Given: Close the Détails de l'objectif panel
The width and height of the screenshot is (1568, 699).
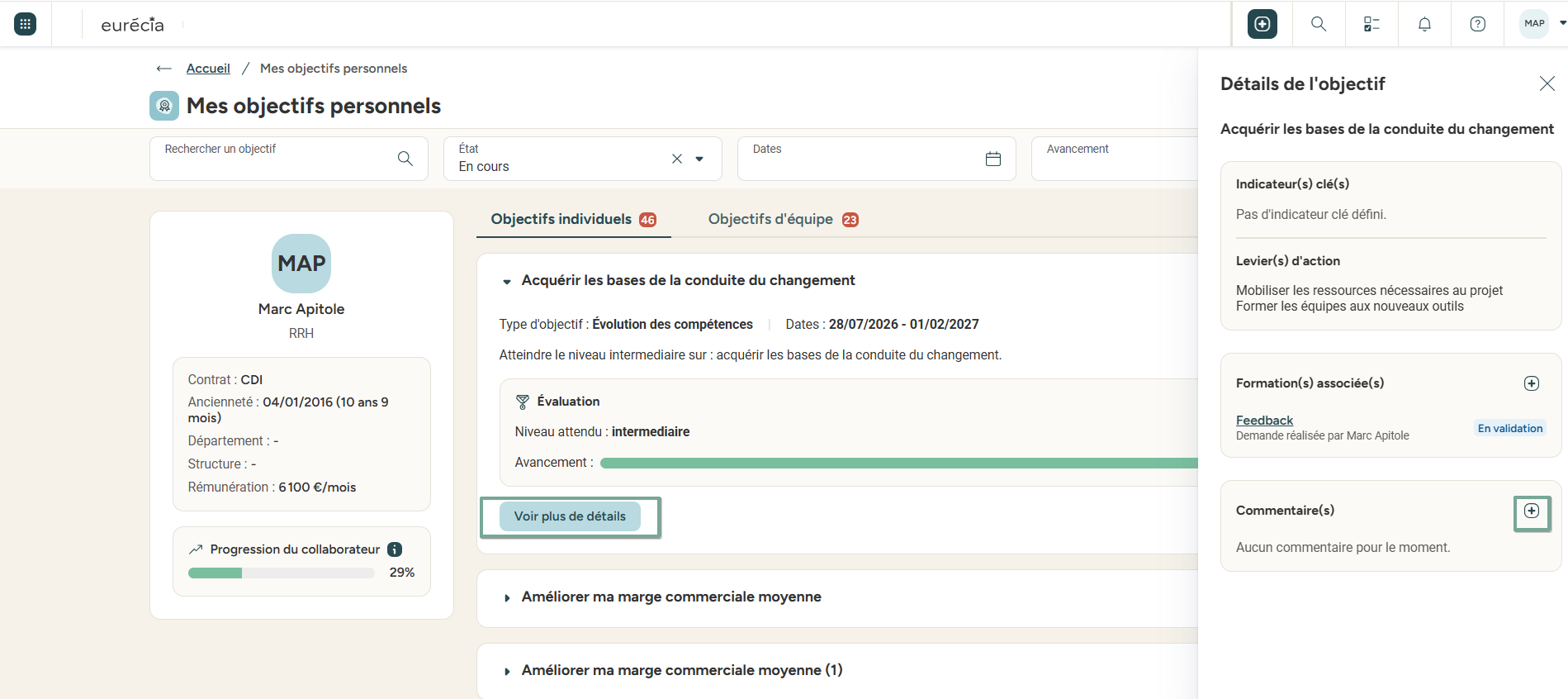Looking at the screenshot, I should click(1547, 83).
